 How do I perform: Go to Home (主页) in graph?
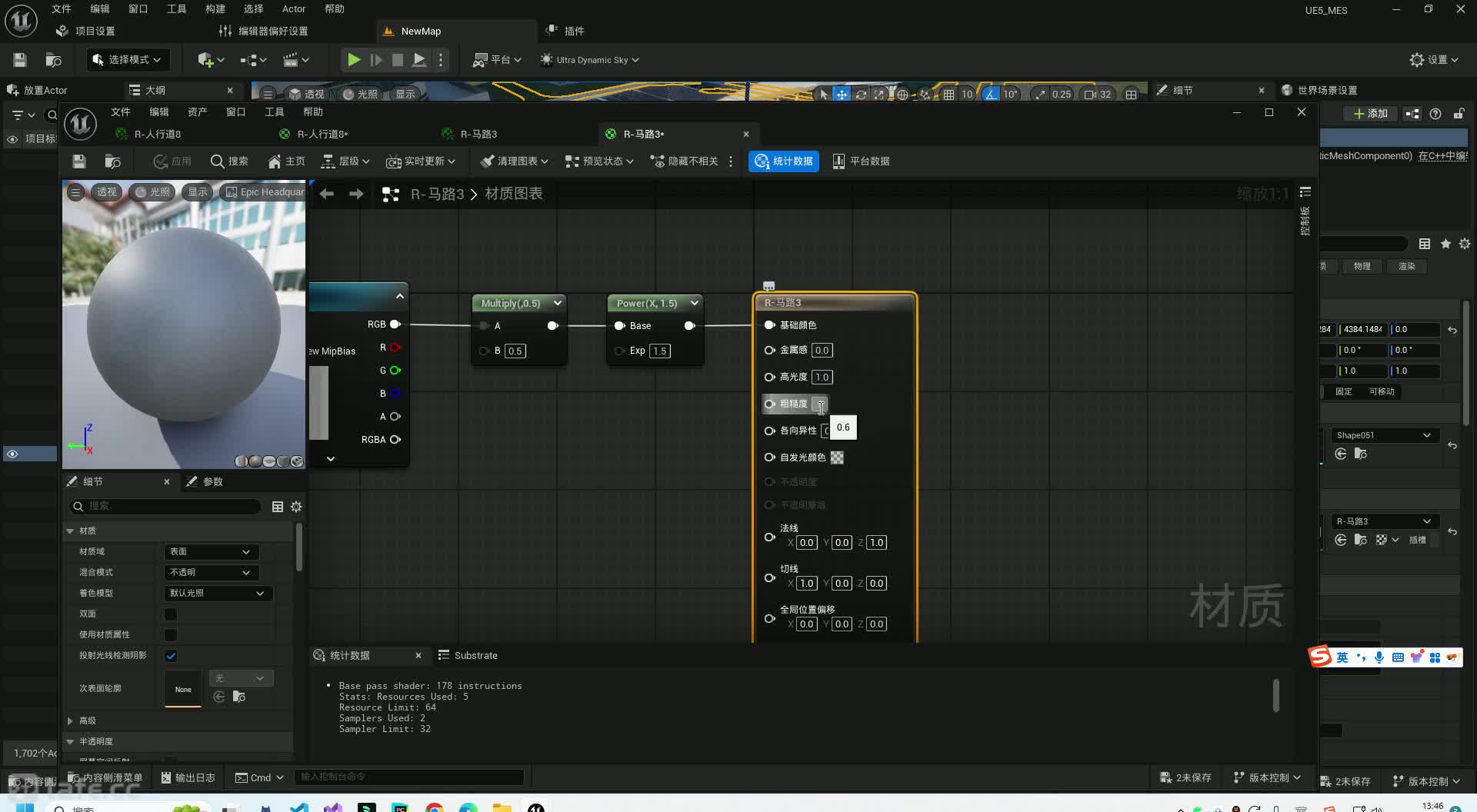pos(286,161)
